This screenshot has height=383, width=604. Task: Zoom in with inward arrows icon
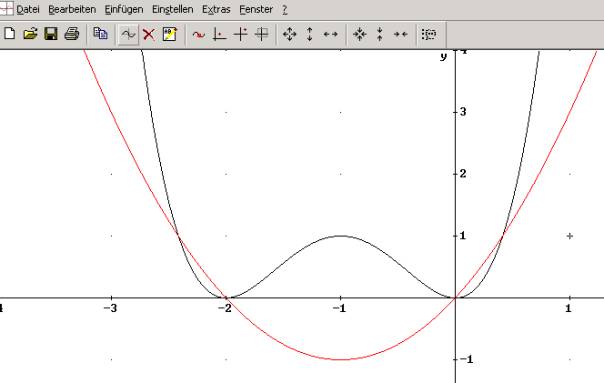(359, 34)
